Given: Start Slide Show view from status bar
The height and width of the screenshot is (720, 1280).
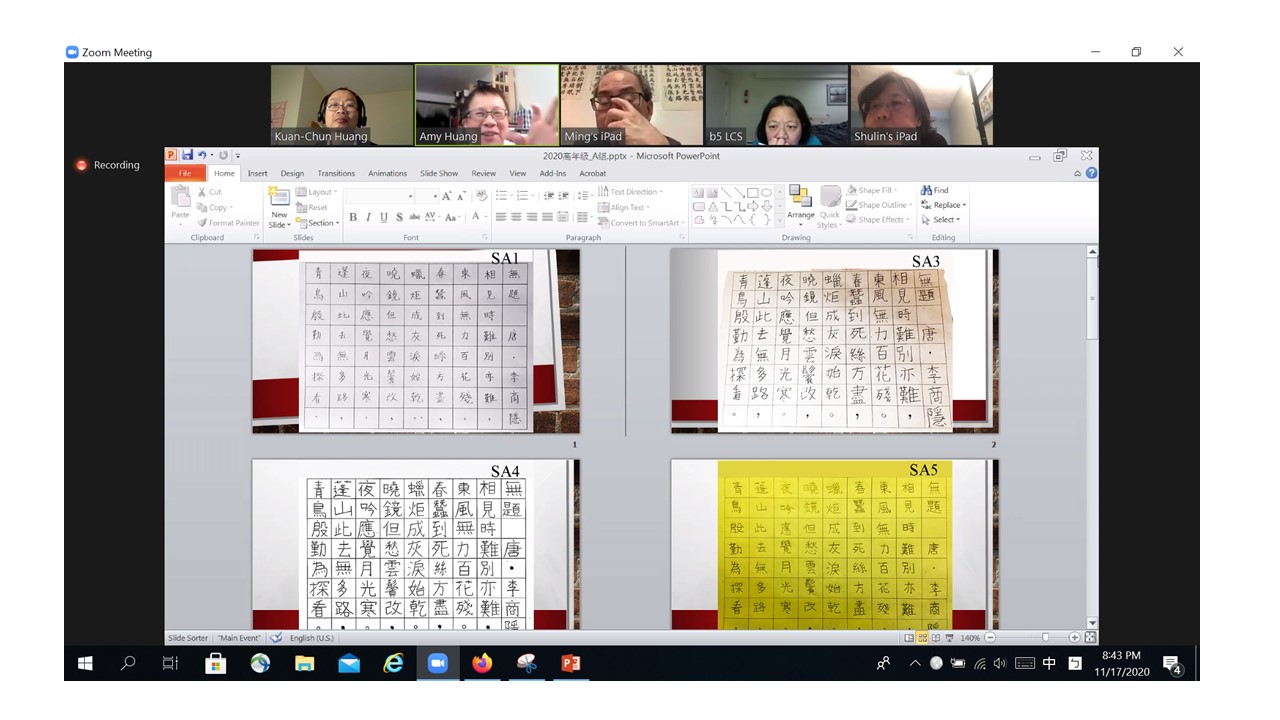Looking at the screenshot, I should coord(950,638).
